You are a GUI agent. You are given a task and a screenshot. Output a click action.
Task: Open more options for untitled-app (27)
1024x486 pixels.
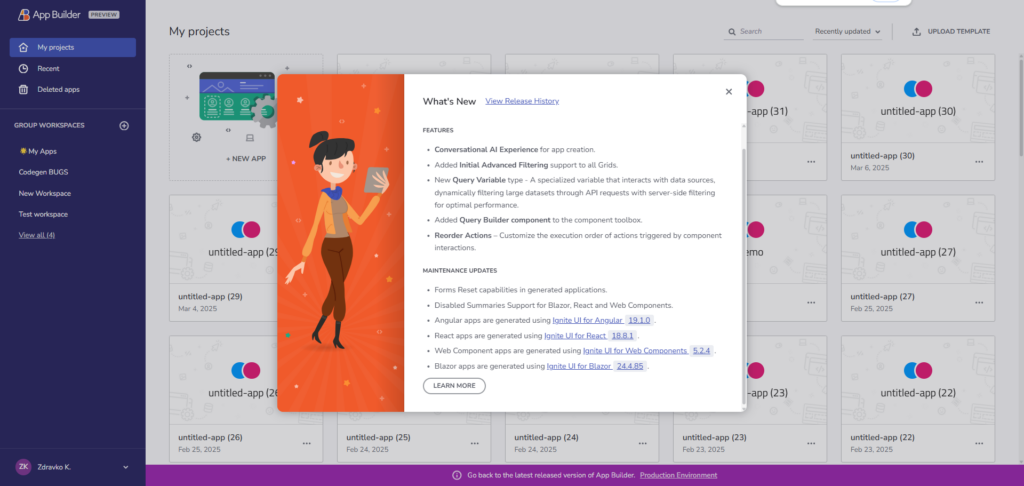[979, 302]
